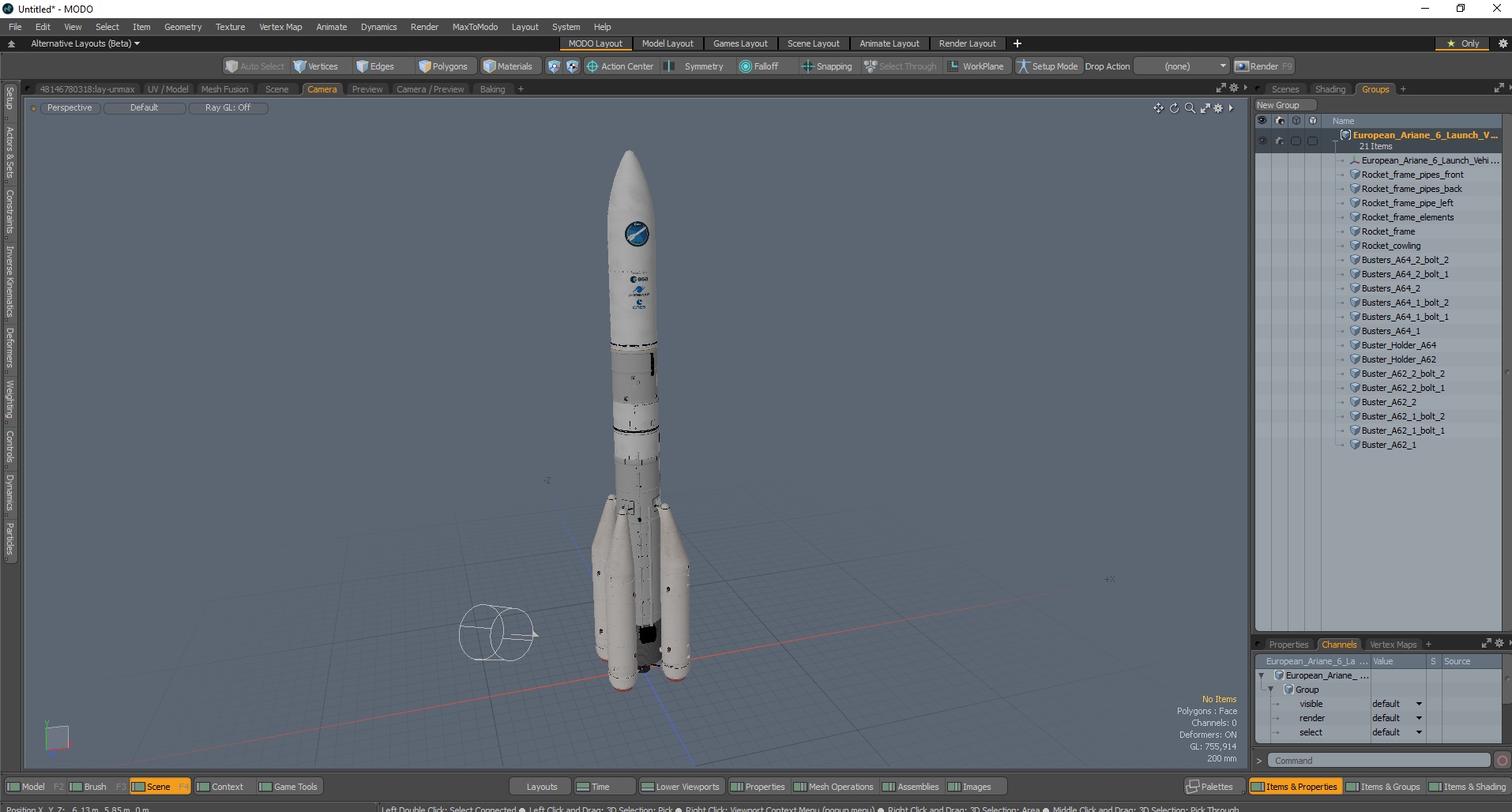Open layout settings gear at top right
Image resolution: width=1512 pixels, height=812 pixels.
point(1503,43)
